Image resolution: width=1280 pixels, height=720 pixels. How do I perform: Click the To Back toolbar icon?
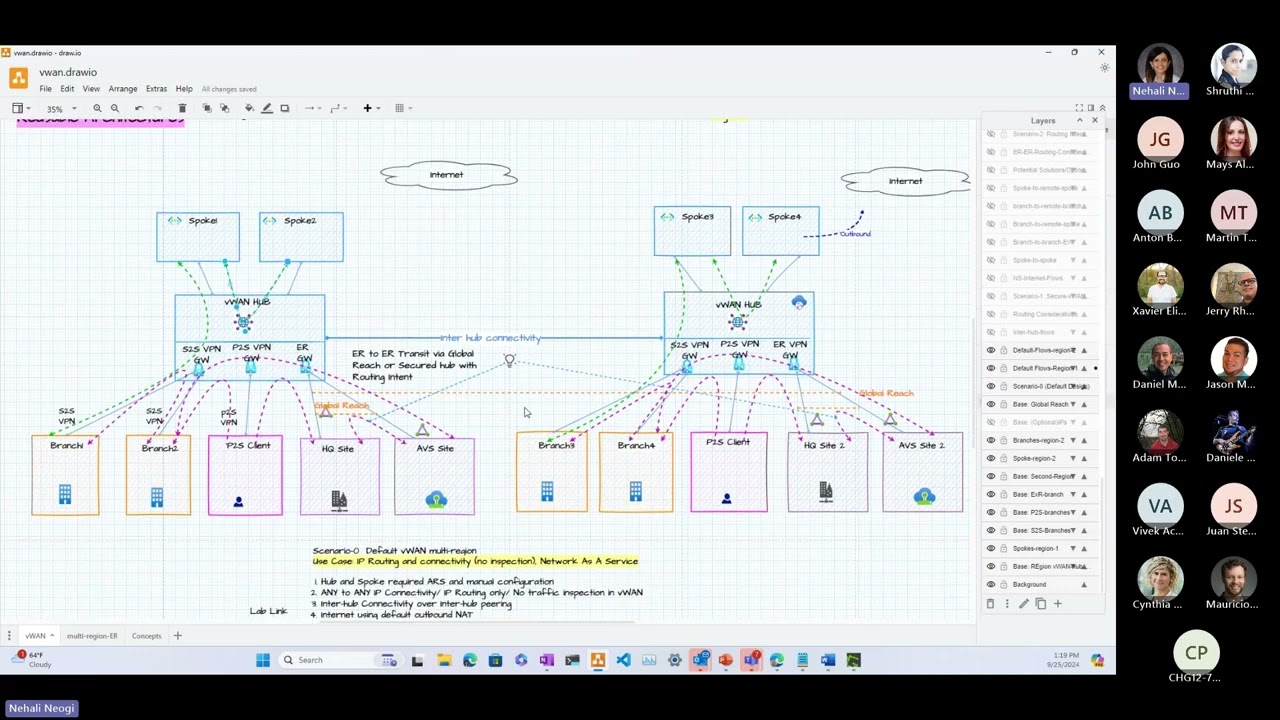pyautogui.click(x=224, y=108)
